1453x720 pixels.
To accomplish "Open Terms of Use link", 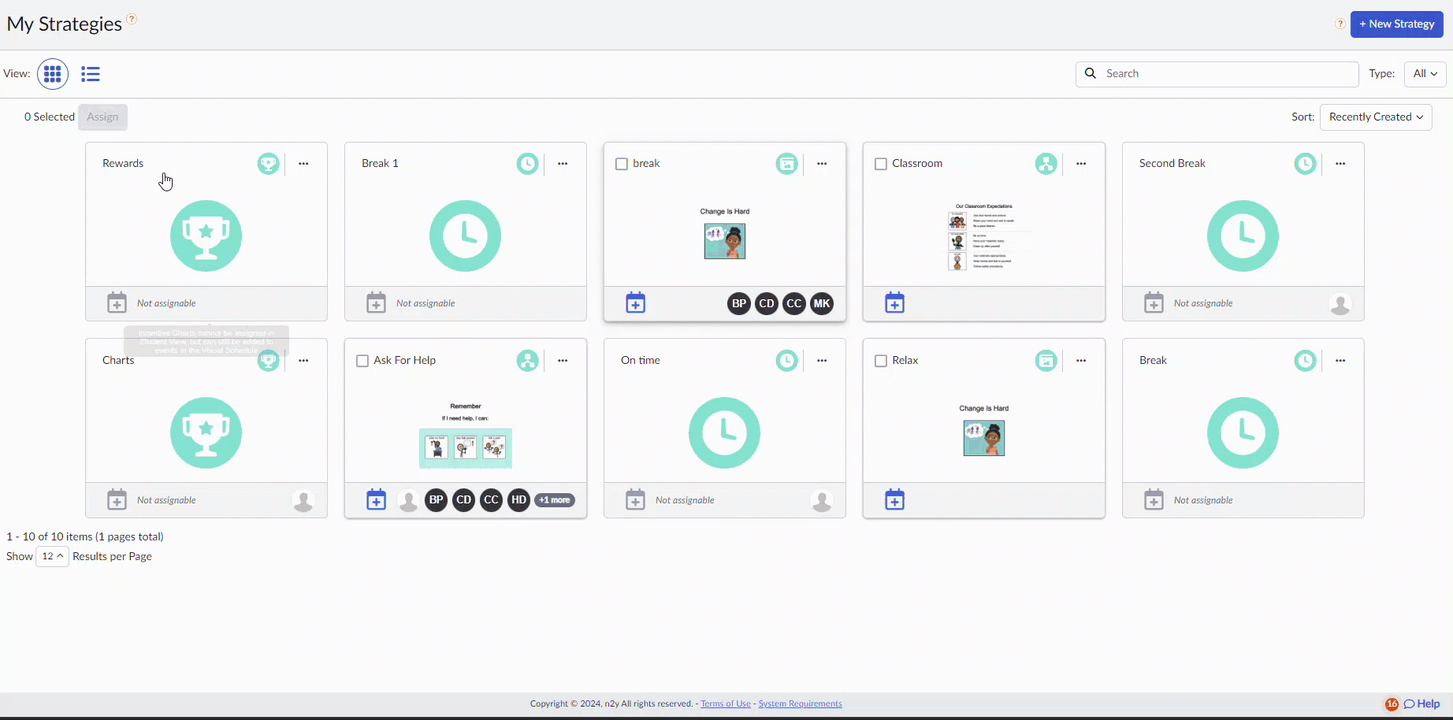I will tap(726, 704).
